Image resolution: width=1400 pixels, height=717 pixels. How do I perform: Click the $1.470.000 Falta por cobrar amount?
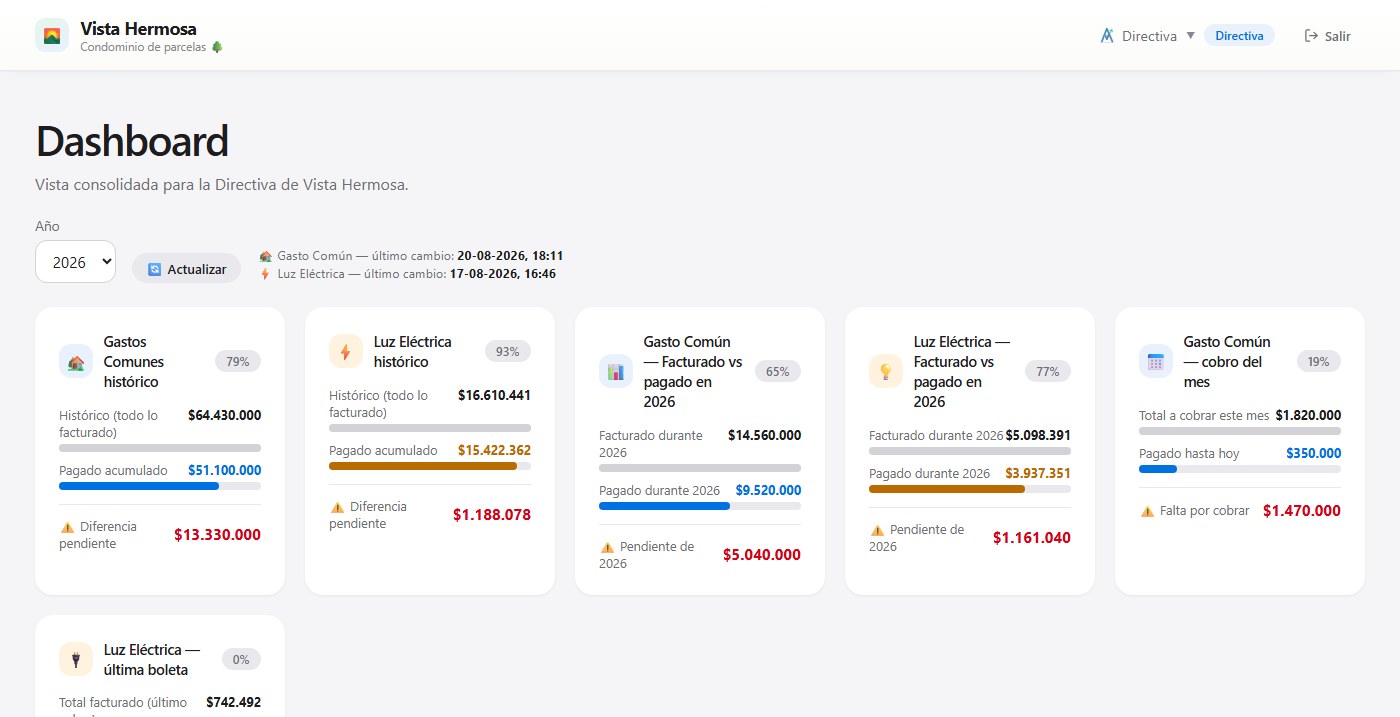[x=1302, y=511]
